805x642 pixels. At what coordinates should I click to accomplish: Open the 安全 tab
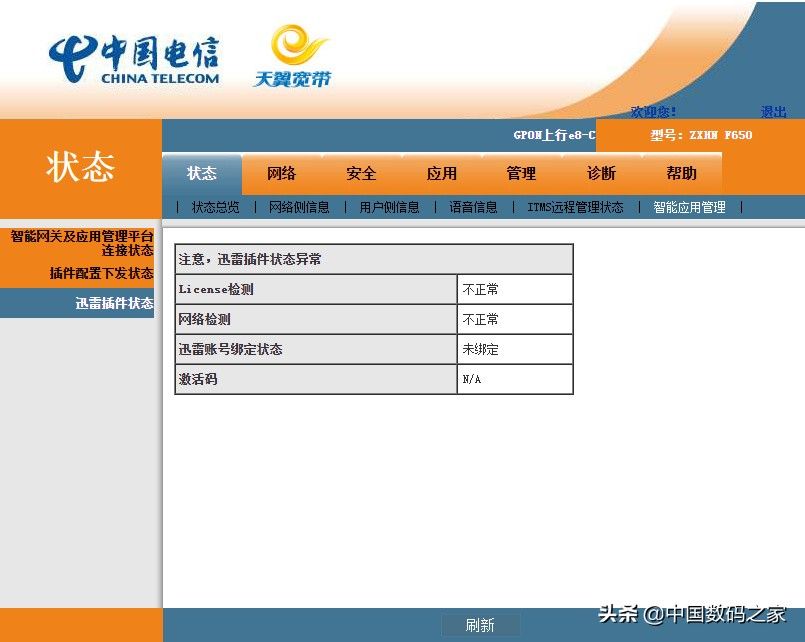(361, 173)
